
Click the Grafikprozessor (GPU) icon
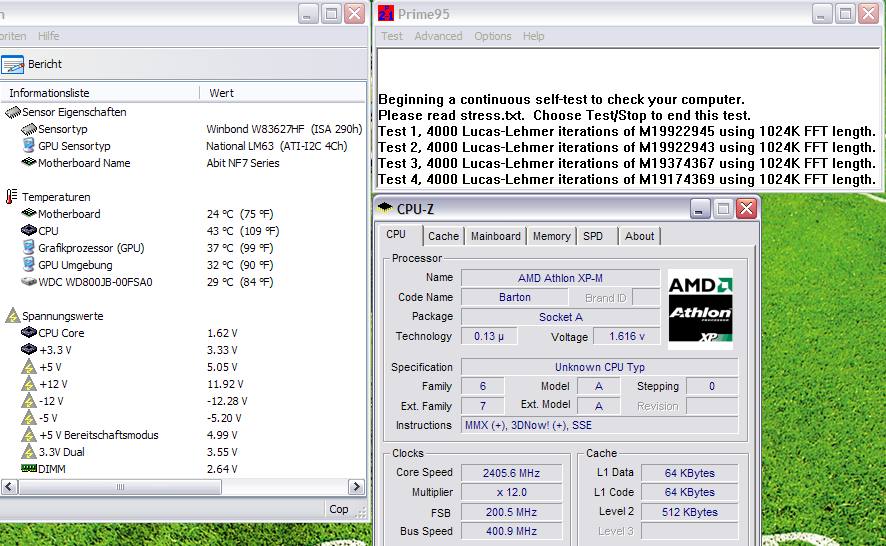click(28, 248)
